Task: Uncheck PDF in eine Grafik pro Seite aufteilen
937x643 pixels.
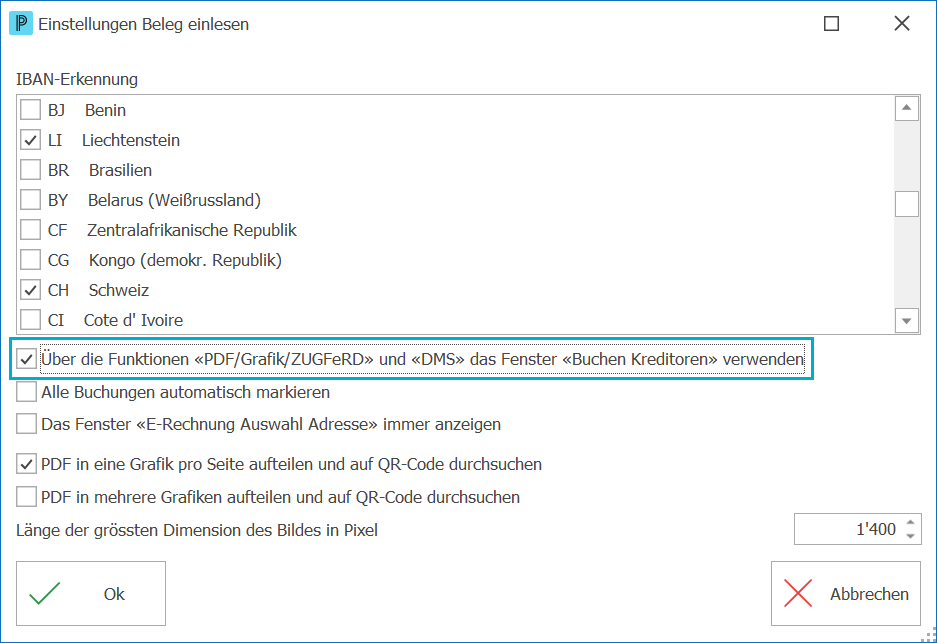Action: pos(26,464)
